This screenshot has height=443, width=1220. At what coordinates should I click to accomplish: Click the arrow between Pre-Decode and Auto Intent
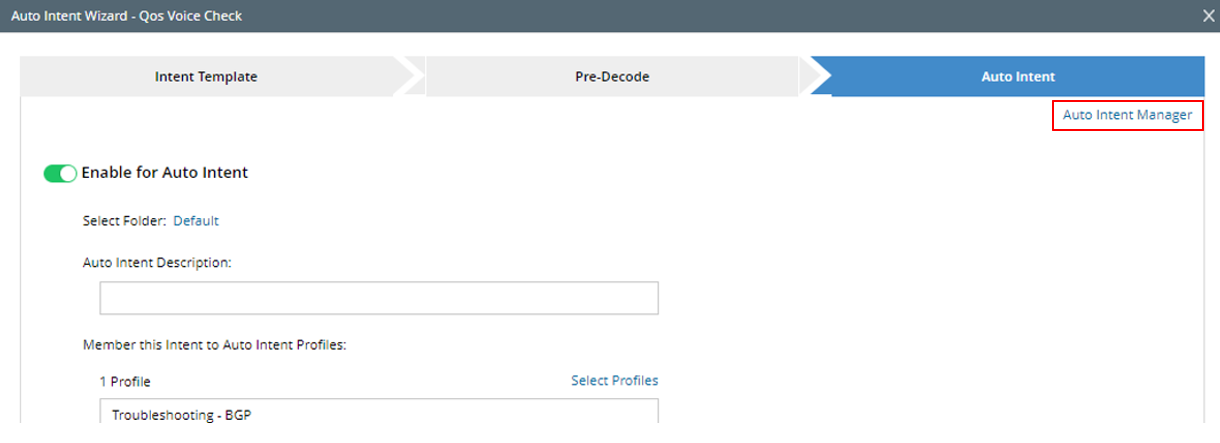coord(815,77)
